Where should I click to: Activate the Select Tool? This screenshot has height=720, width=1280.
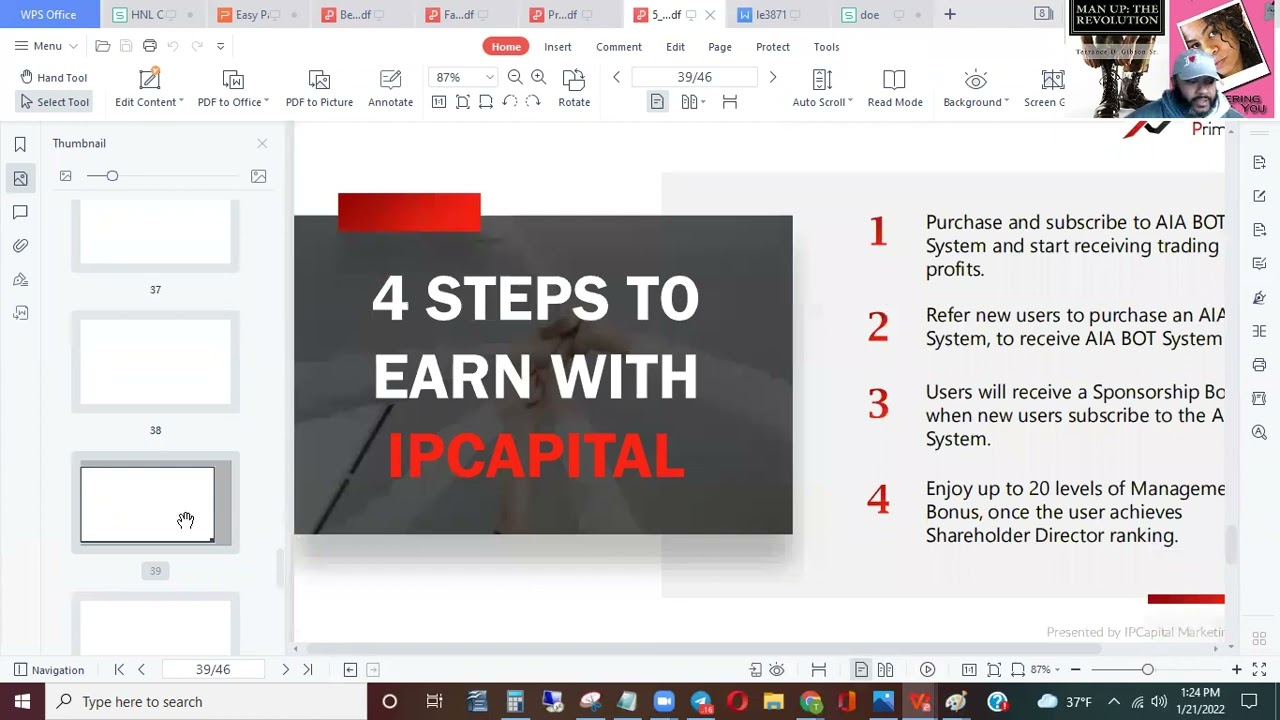[x=54, y=102]
